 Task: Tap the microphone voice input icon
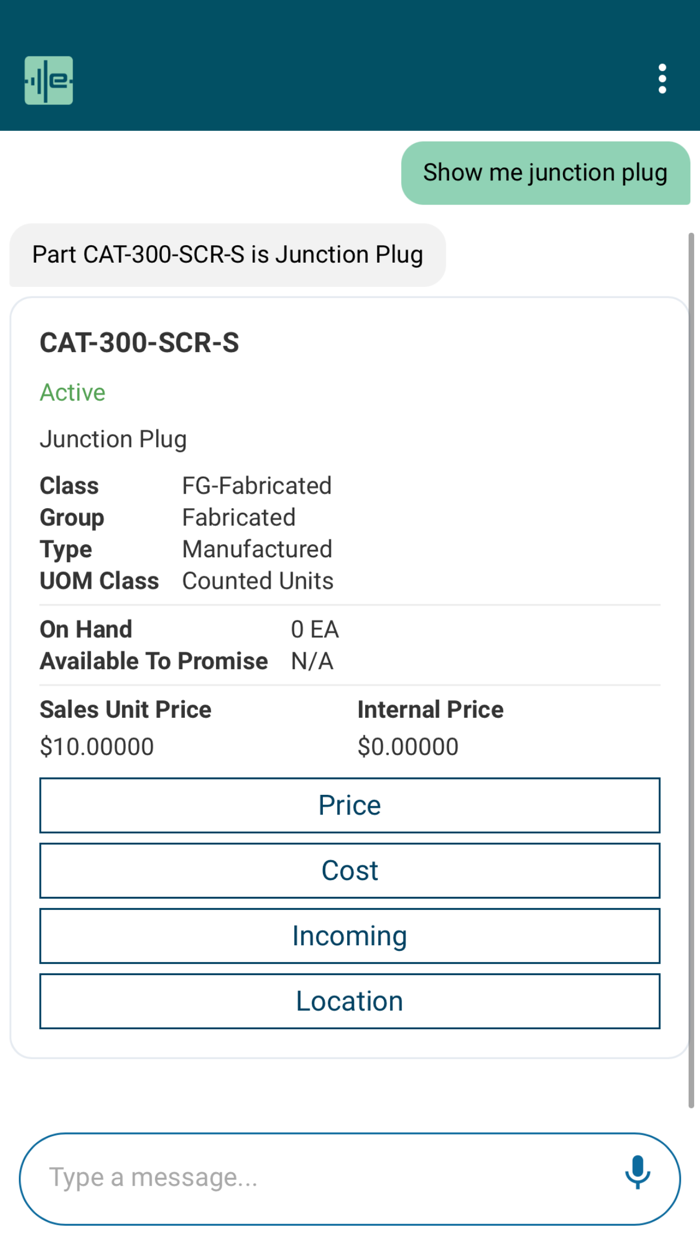point(637,1172)
